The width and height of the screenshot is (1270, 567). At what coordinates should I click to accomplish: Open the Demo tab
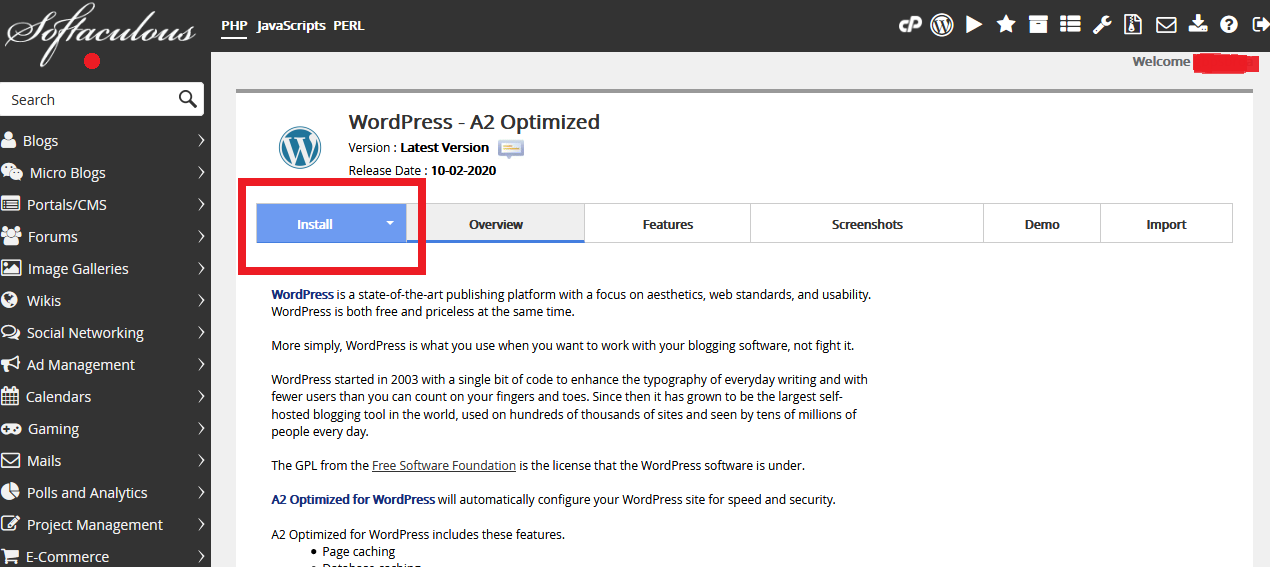click(x=1042, y=224)
